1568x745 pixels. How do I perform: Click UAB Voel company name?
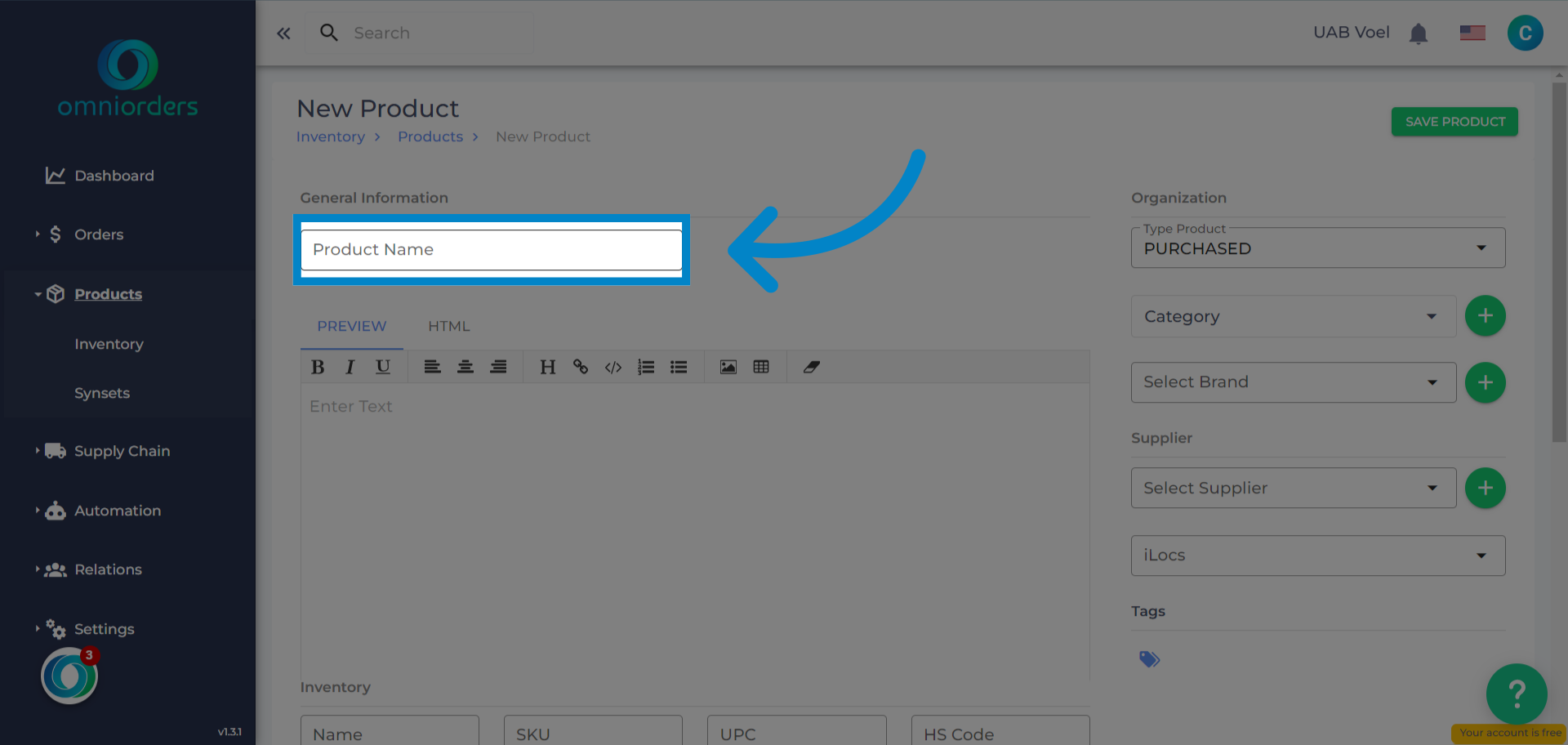[x=1352, y=33]
